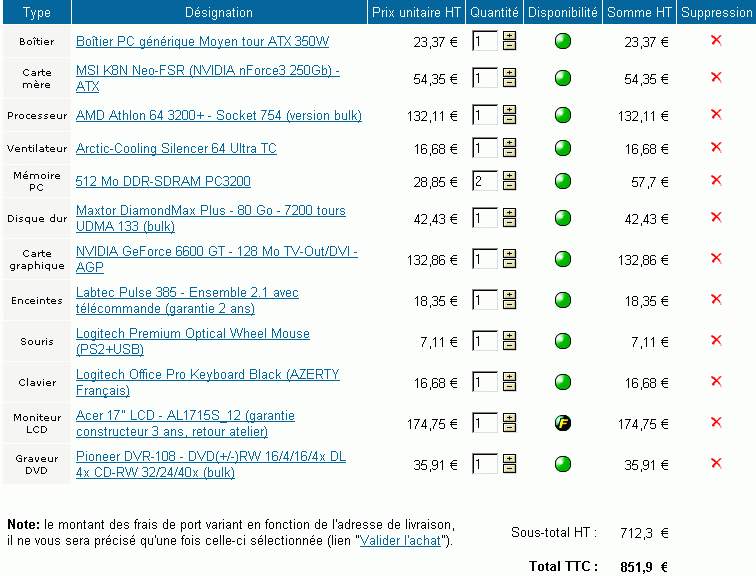This screenshot has height=576, width=756.
Task: Decrease Ventilateur quantity with minus
Action: click(x=509, y=153)
